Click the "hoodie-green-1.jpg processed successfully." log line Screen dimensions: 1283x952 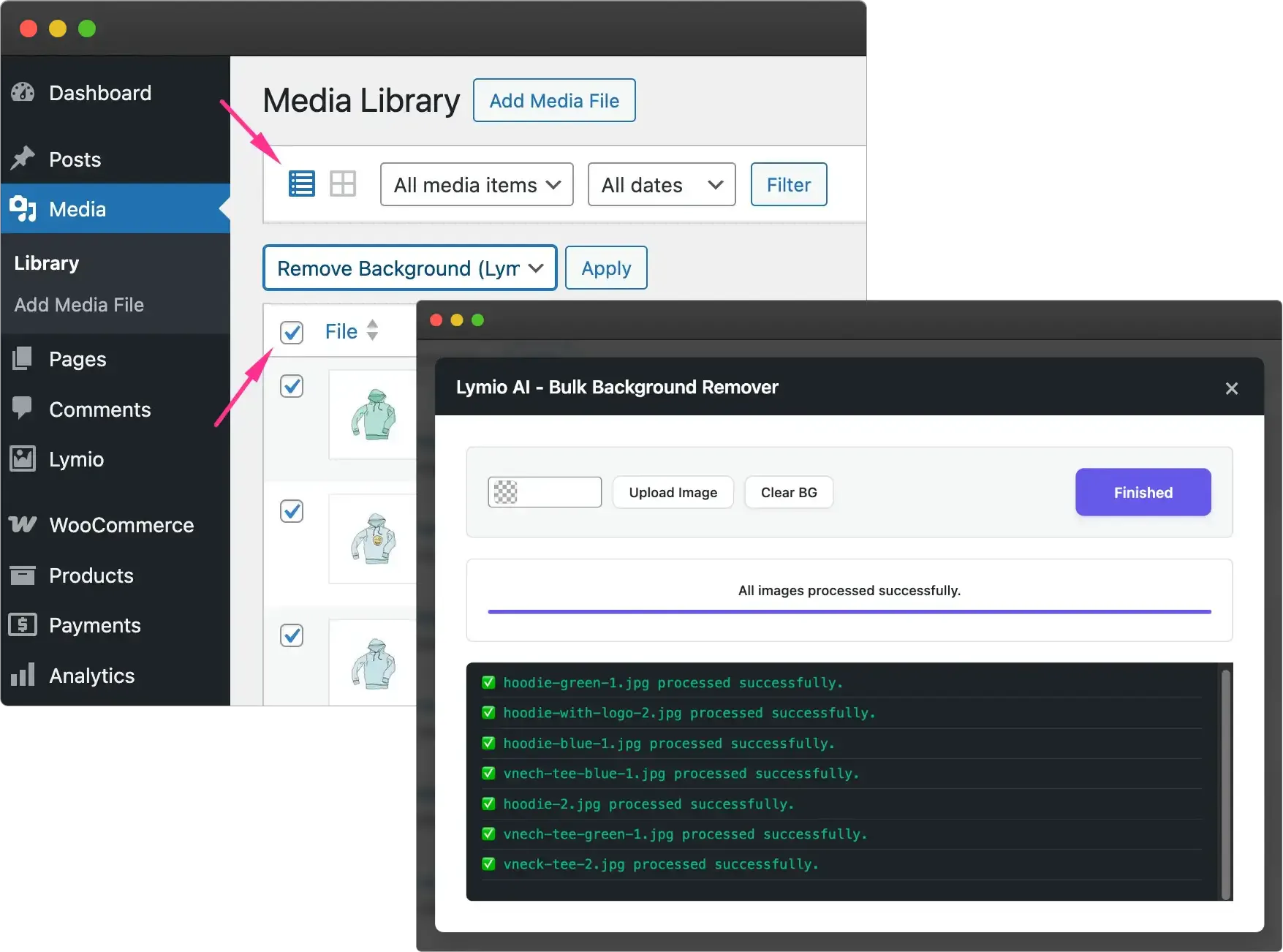tap(673, 683)
